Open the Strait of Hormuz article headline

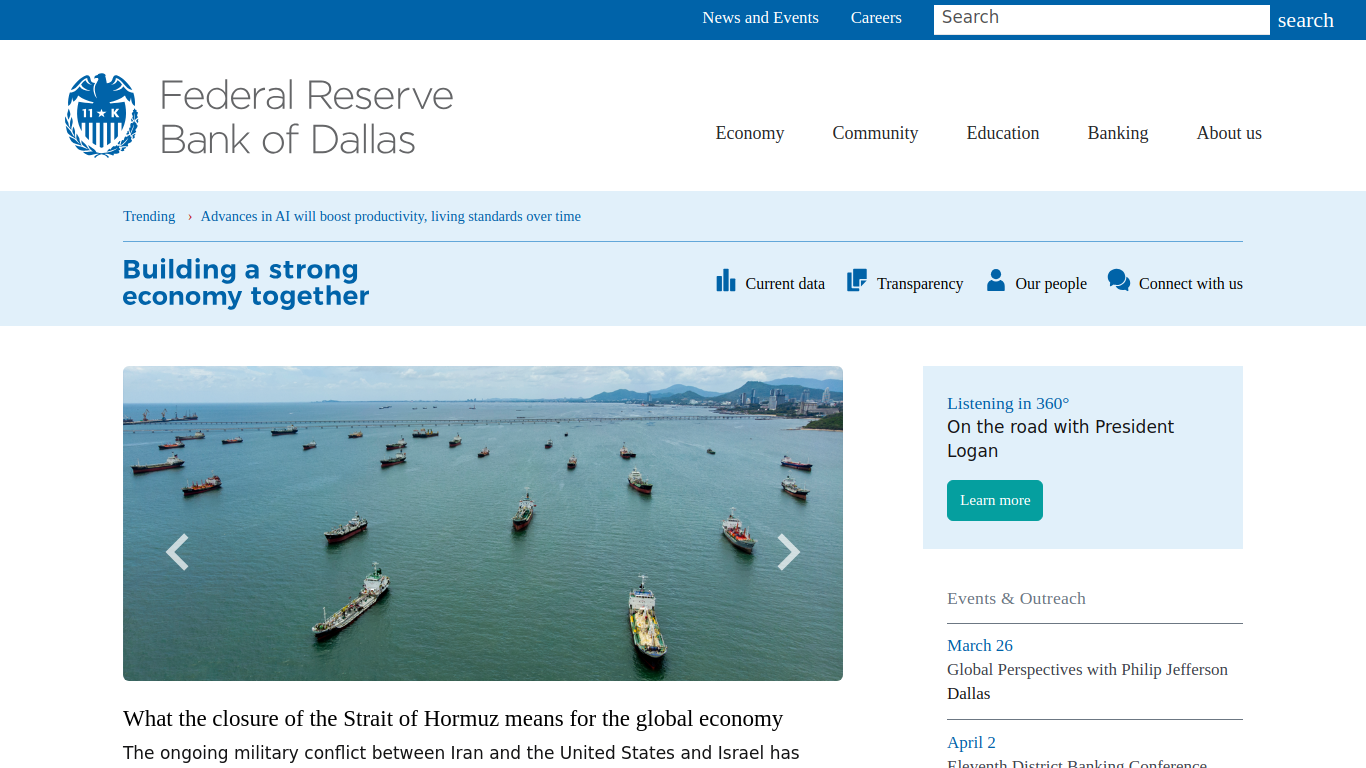453,719
